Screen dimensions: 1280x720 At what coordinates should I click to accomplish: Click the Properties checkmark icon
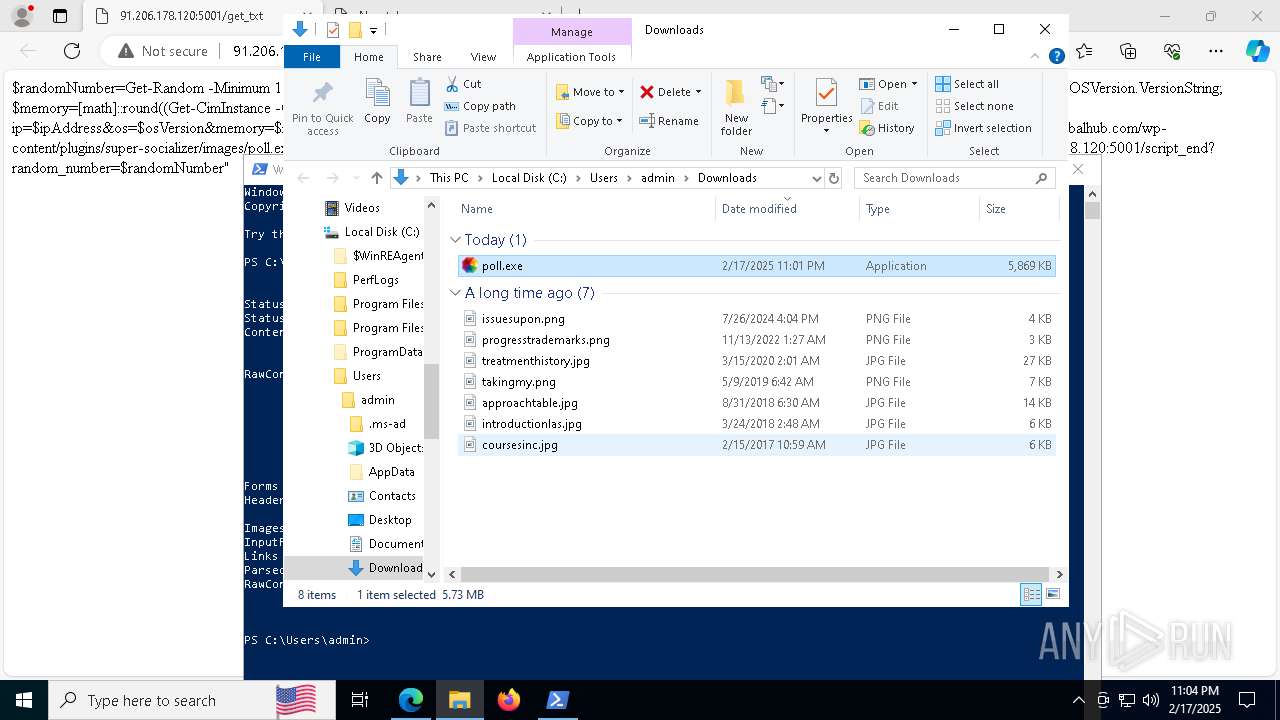(826, 93)
